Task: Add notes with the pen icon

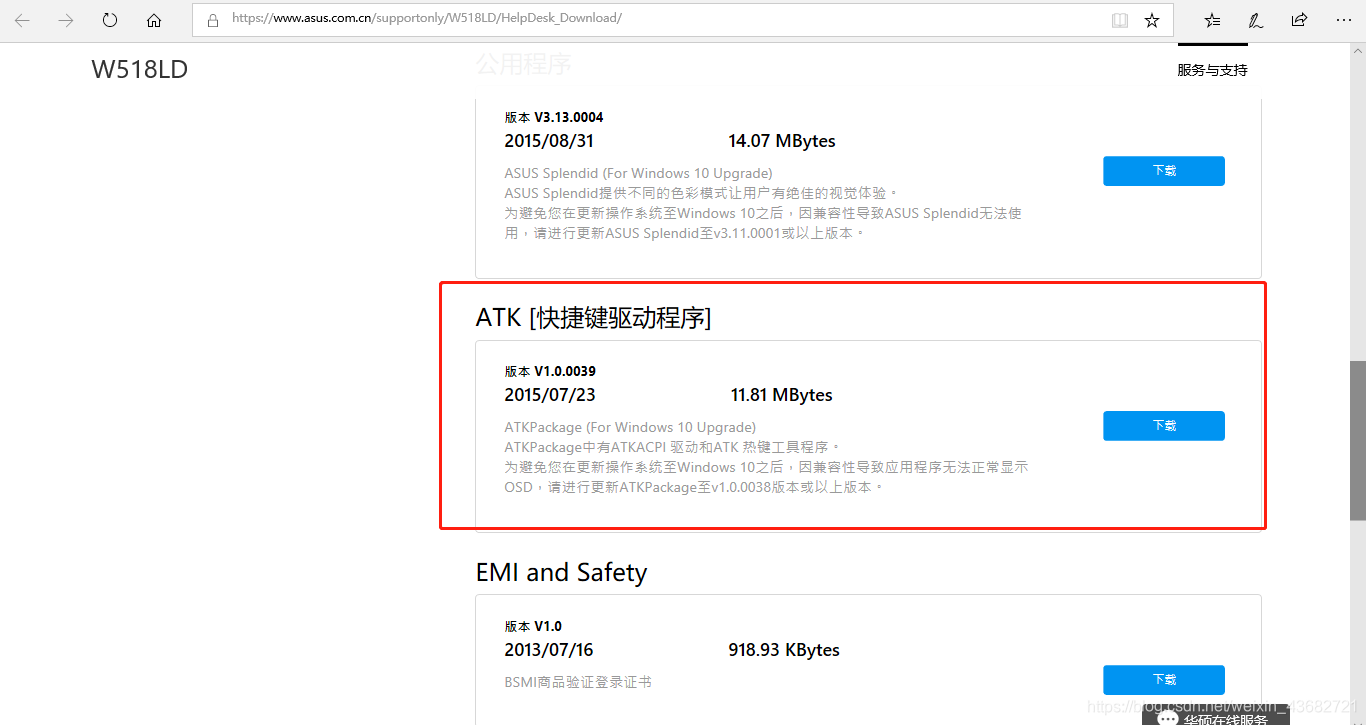Action: [1256, 20]
